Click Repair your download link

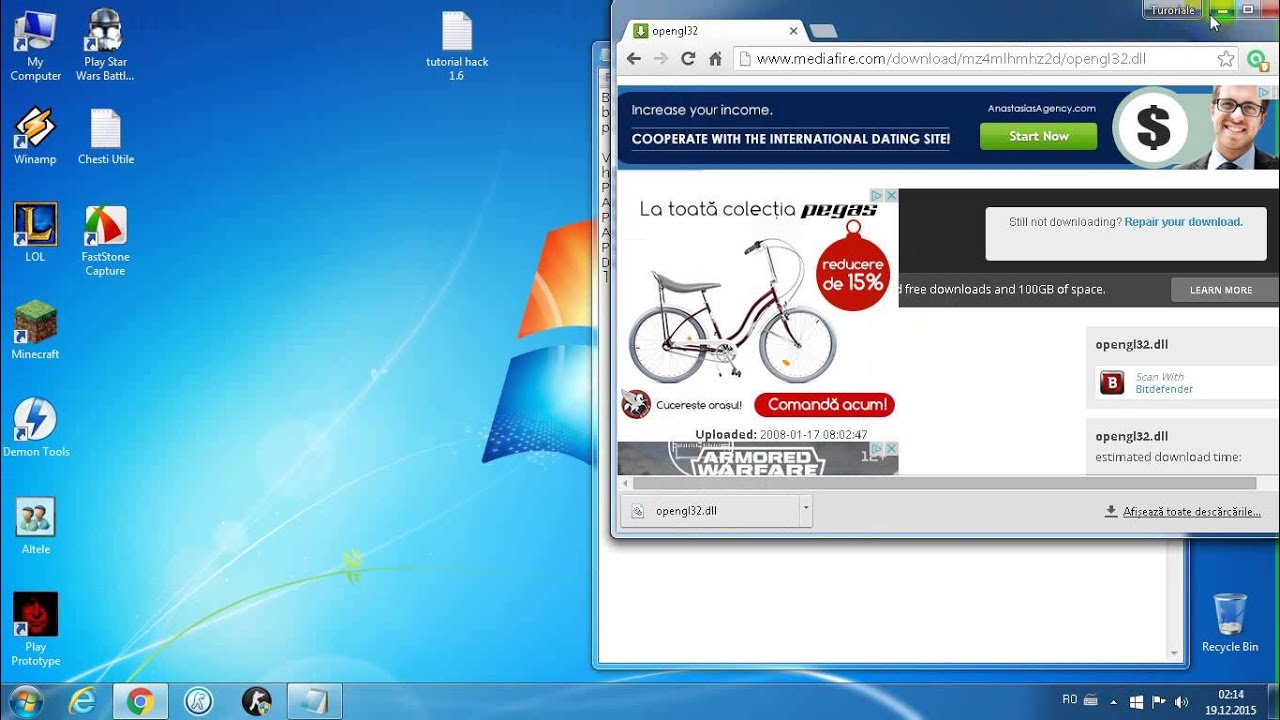pos(1183,222)
